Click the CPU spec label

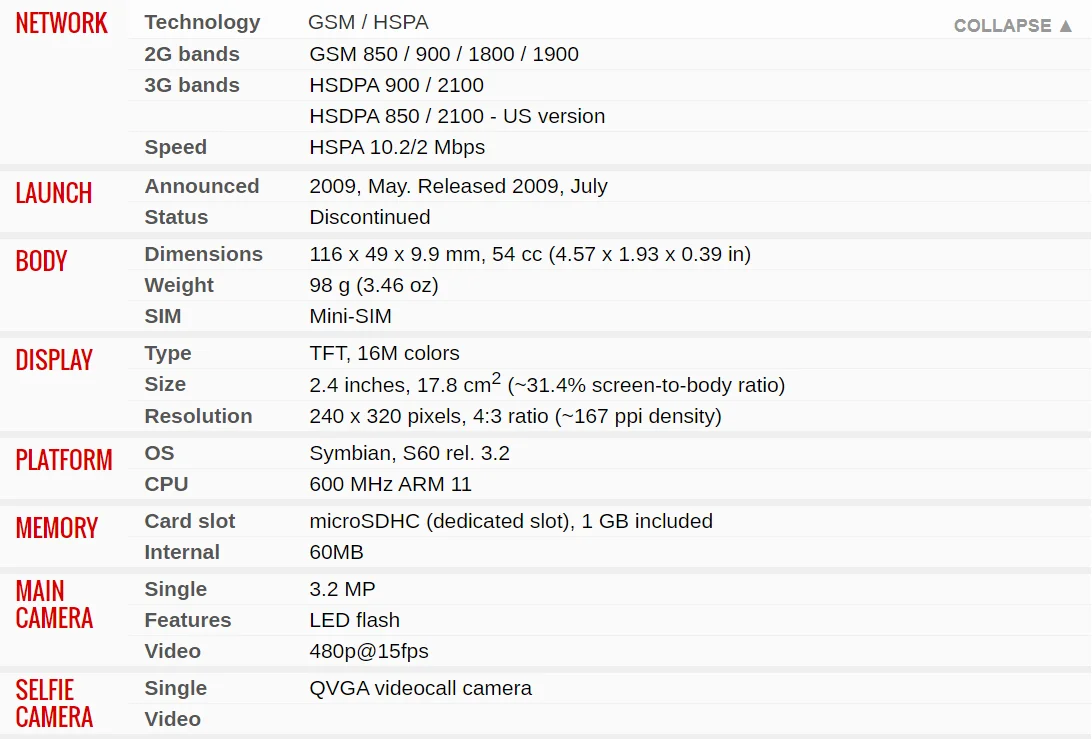[166, 484]
